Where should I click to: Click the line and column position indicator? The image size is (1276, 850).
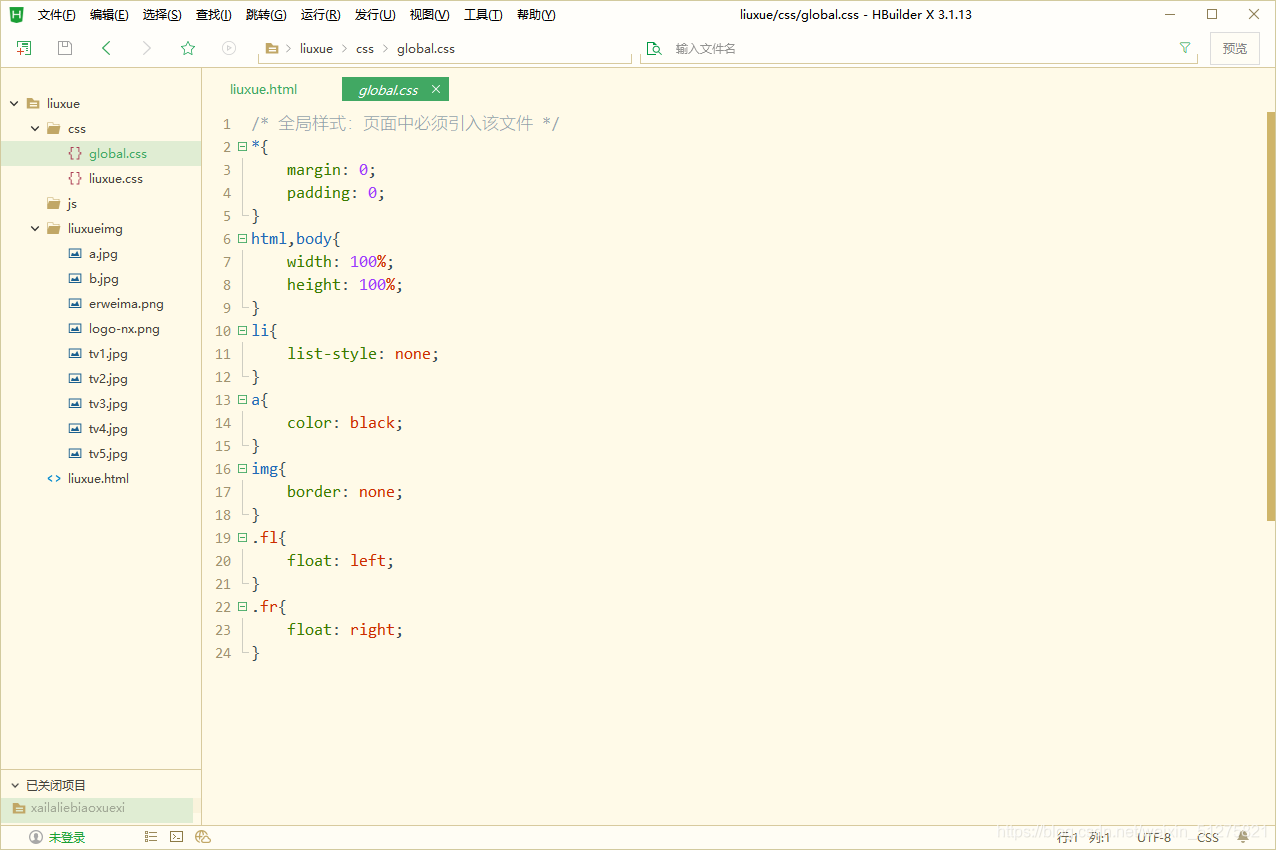click(1083, 837)
